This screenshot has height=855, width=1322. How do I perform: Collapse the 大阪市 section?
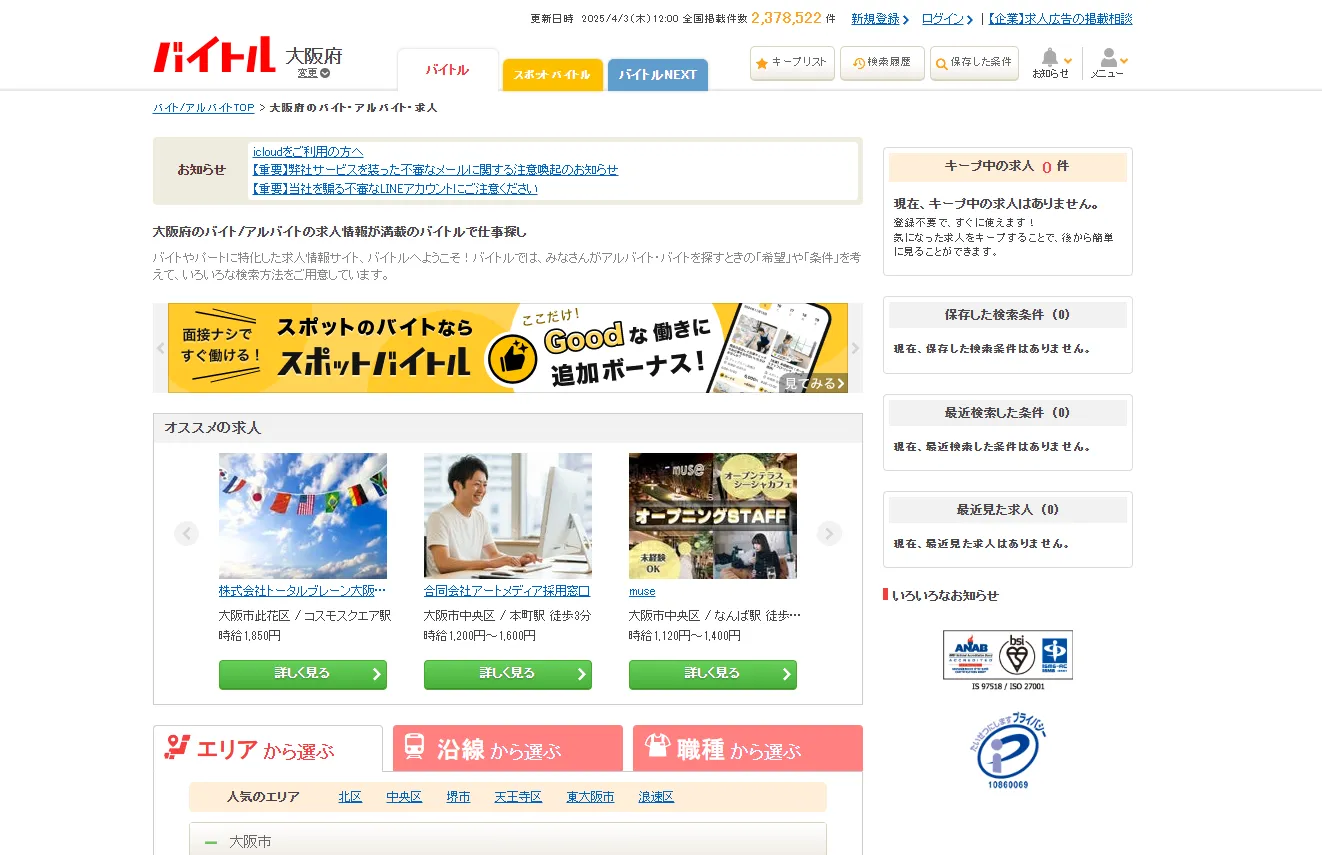(x=508, y=840)
